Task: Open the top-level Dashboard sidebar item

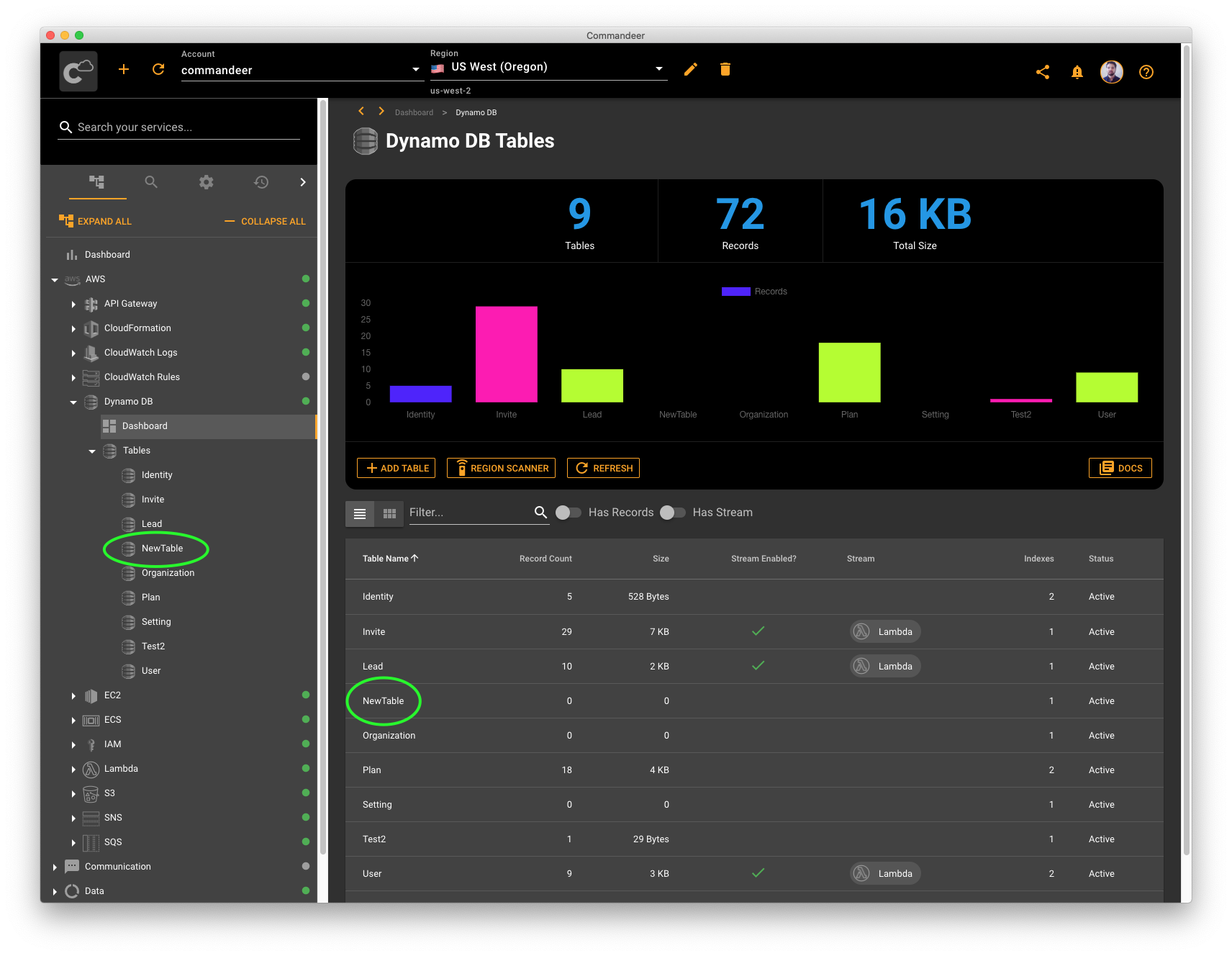Action: tap(107, 255)
